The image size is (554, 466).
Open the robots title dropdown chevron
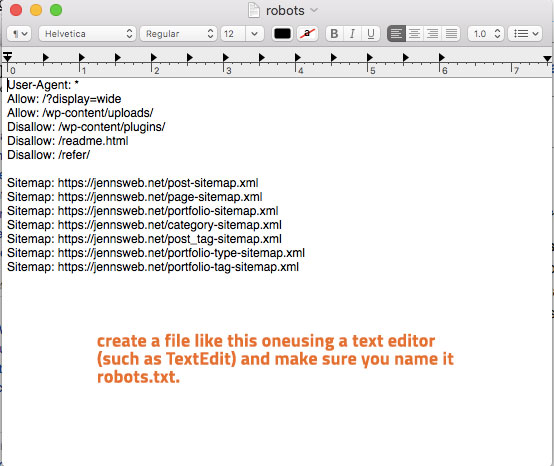(x=314, y=10)
